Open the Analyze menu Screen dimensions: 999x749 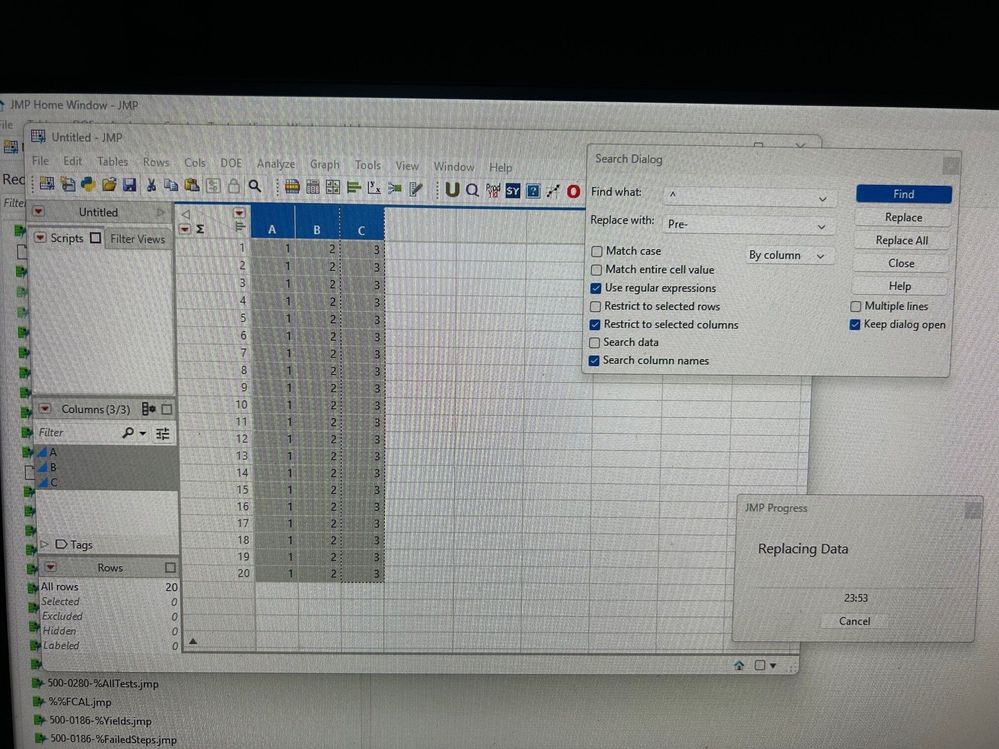point(276,164)
